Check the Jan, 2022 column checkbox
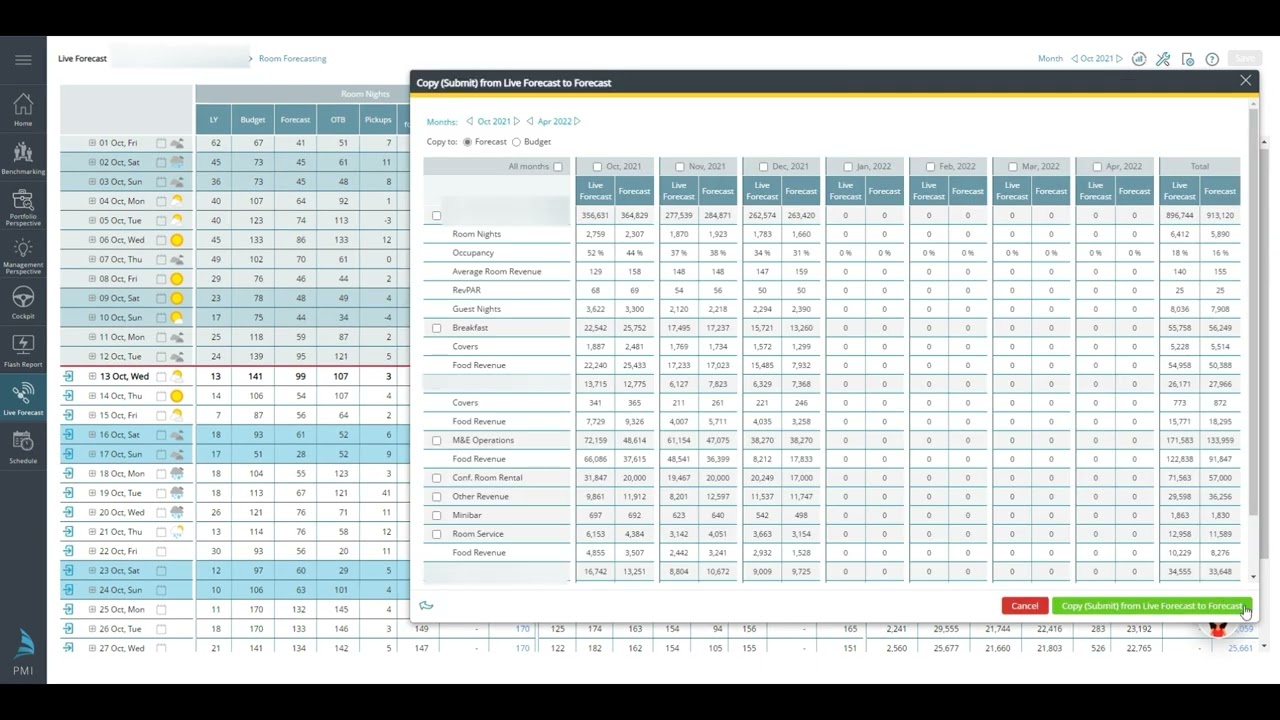Screen dimensions: 1280x720 click(x=847, y=167)
